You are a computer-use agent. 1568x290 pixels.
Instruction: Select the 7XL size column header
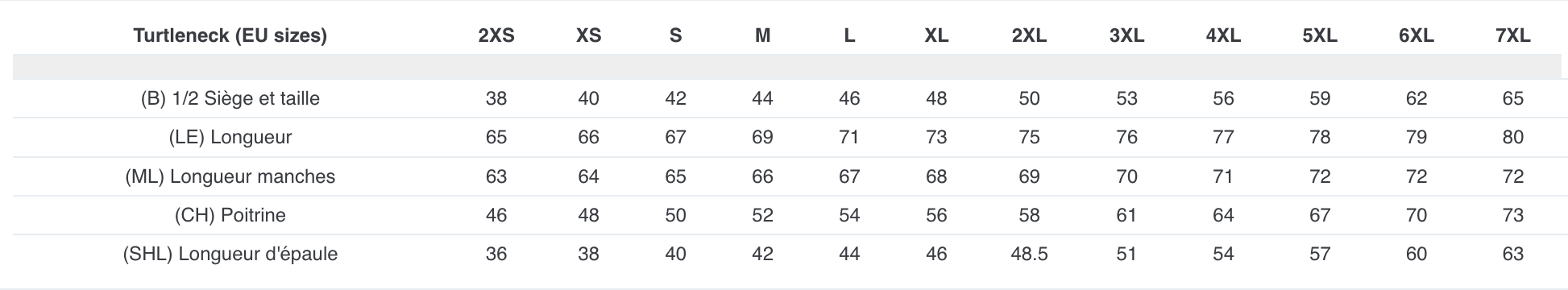point(1512,35)
